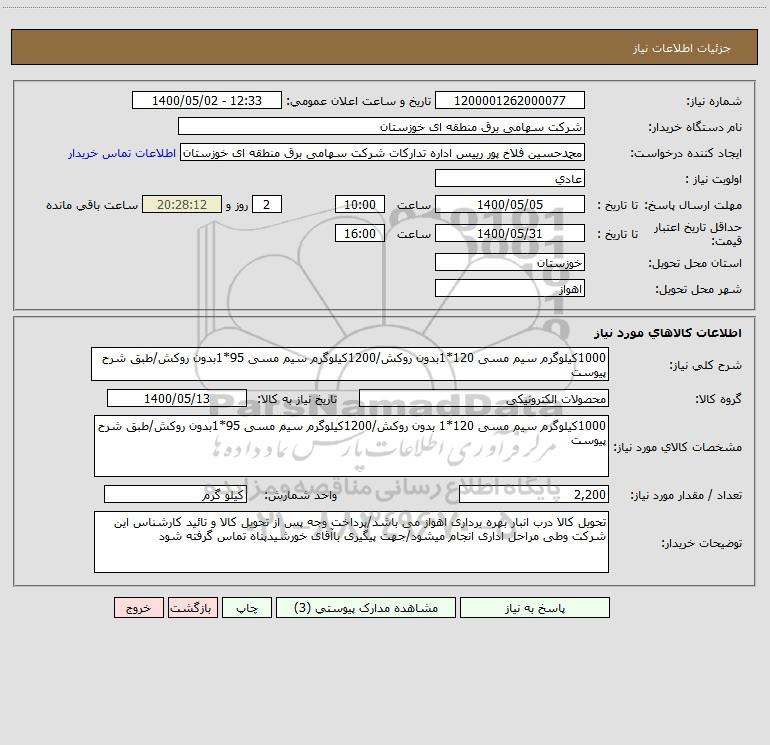Click the quantity field showing 2,200
This screenshot has height=745, width=770.
pyautogui.click(x=534, y=495)
